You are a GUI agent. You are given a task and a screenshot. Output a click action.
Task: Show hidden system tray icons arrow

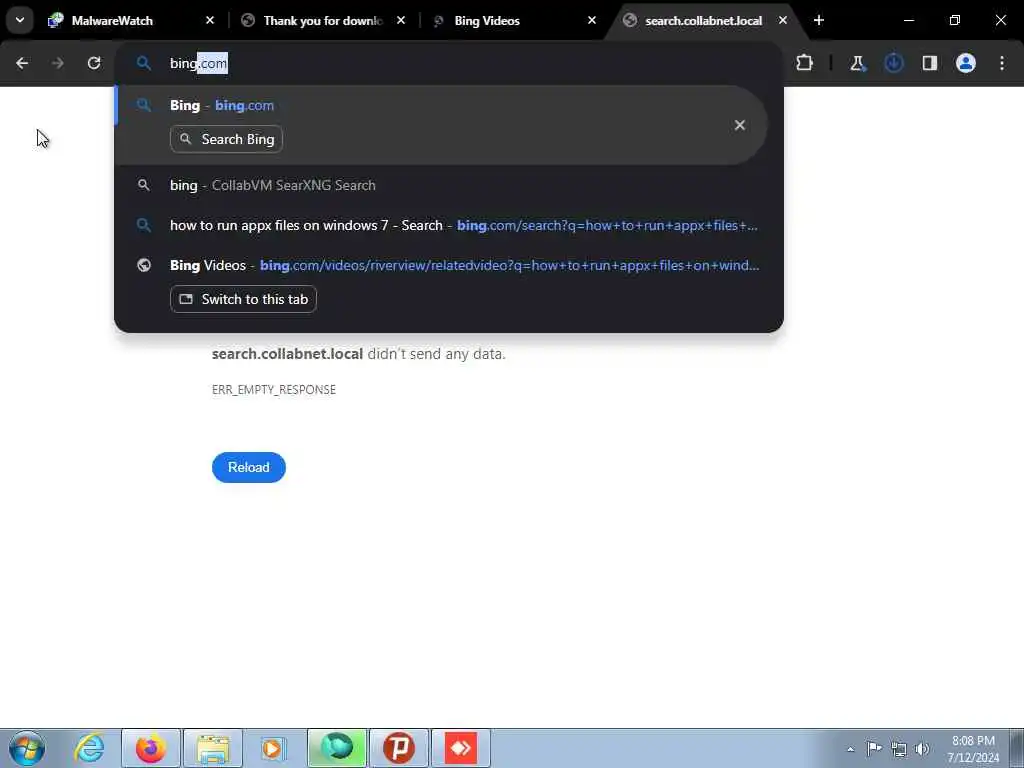[x=850, y=749]
